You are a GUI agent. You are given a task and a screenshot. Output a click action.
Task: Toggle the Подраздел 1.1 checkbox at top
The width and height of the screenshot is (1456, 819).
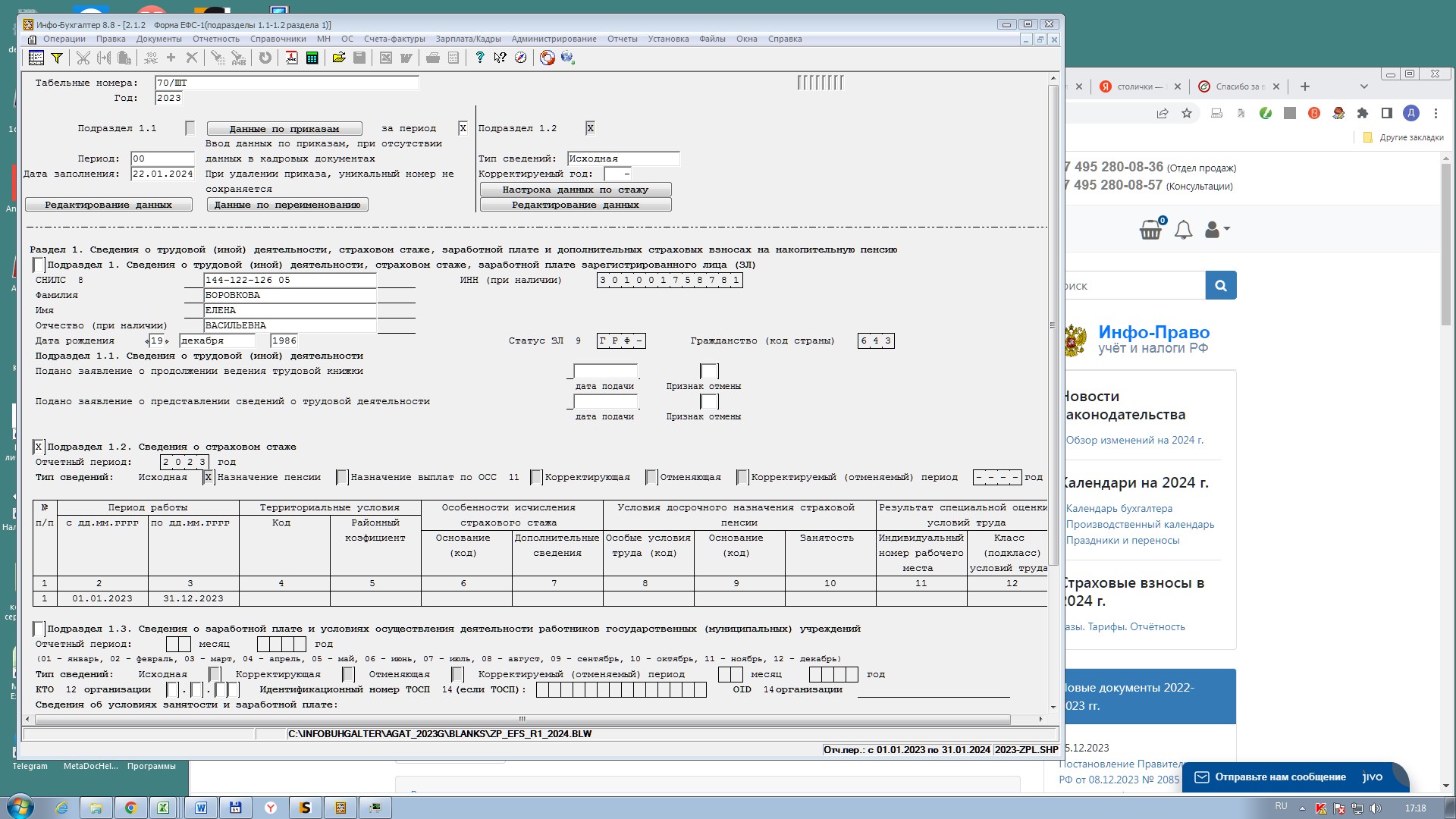[x=190, y=128]
